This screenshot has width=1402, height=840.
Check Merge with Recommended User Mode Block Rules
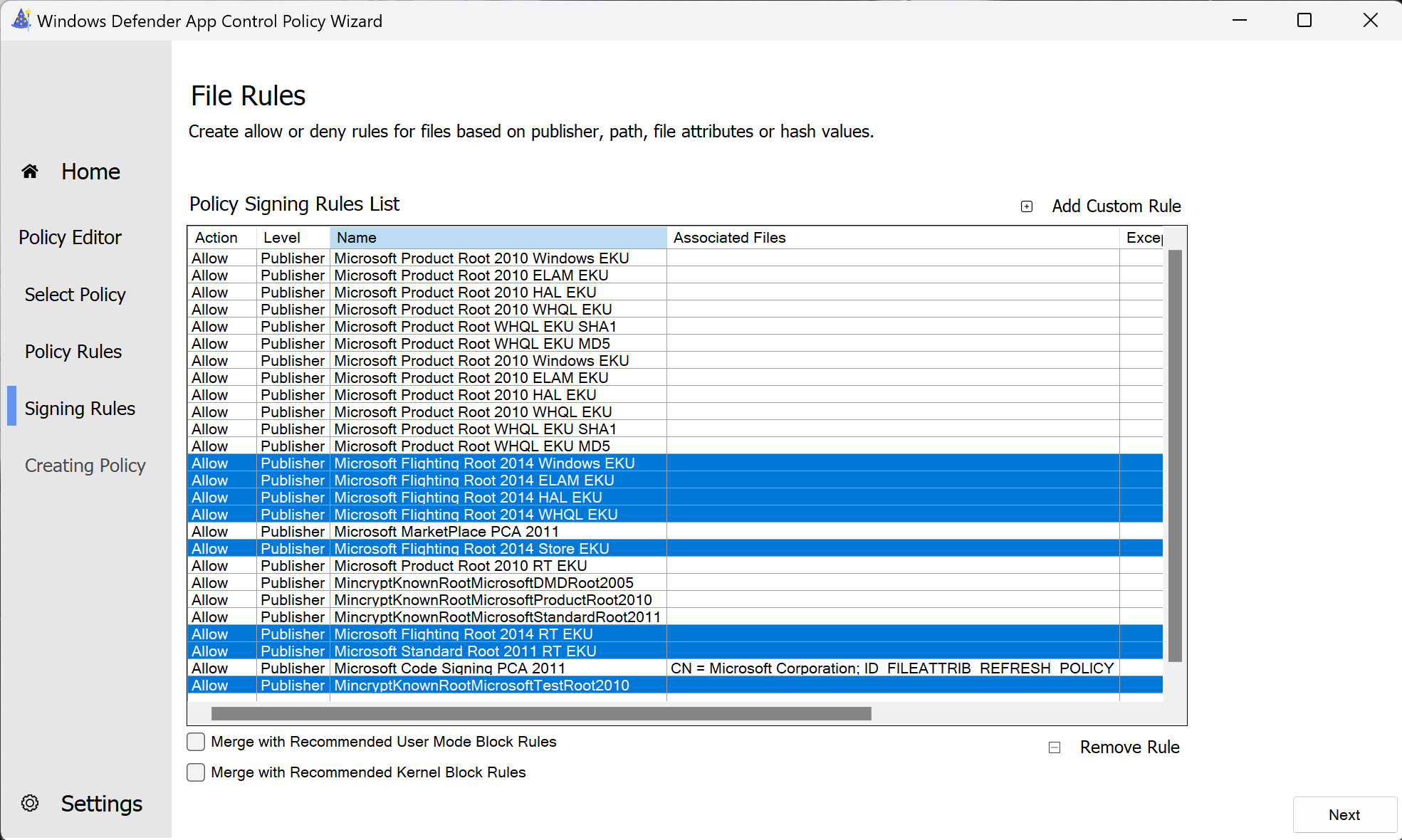(195, 741)
